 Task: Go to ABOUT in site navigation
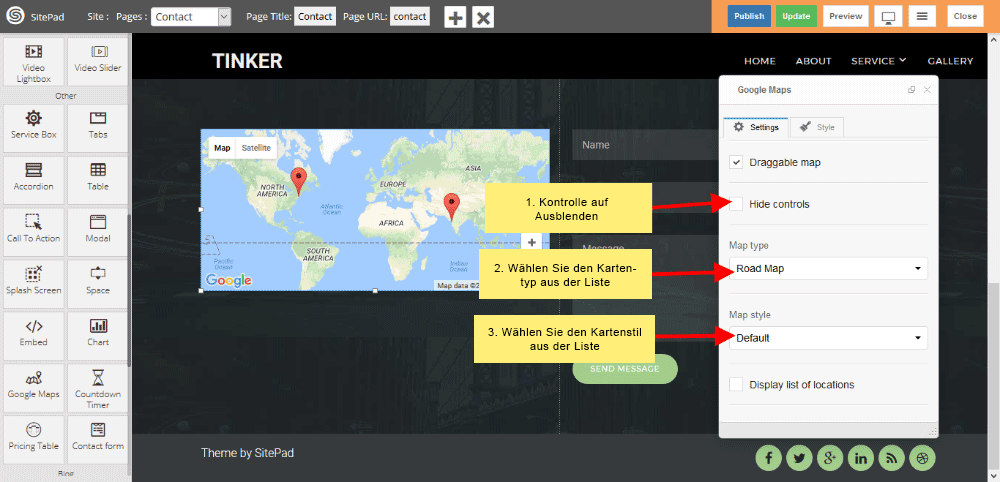pos(813,61)
